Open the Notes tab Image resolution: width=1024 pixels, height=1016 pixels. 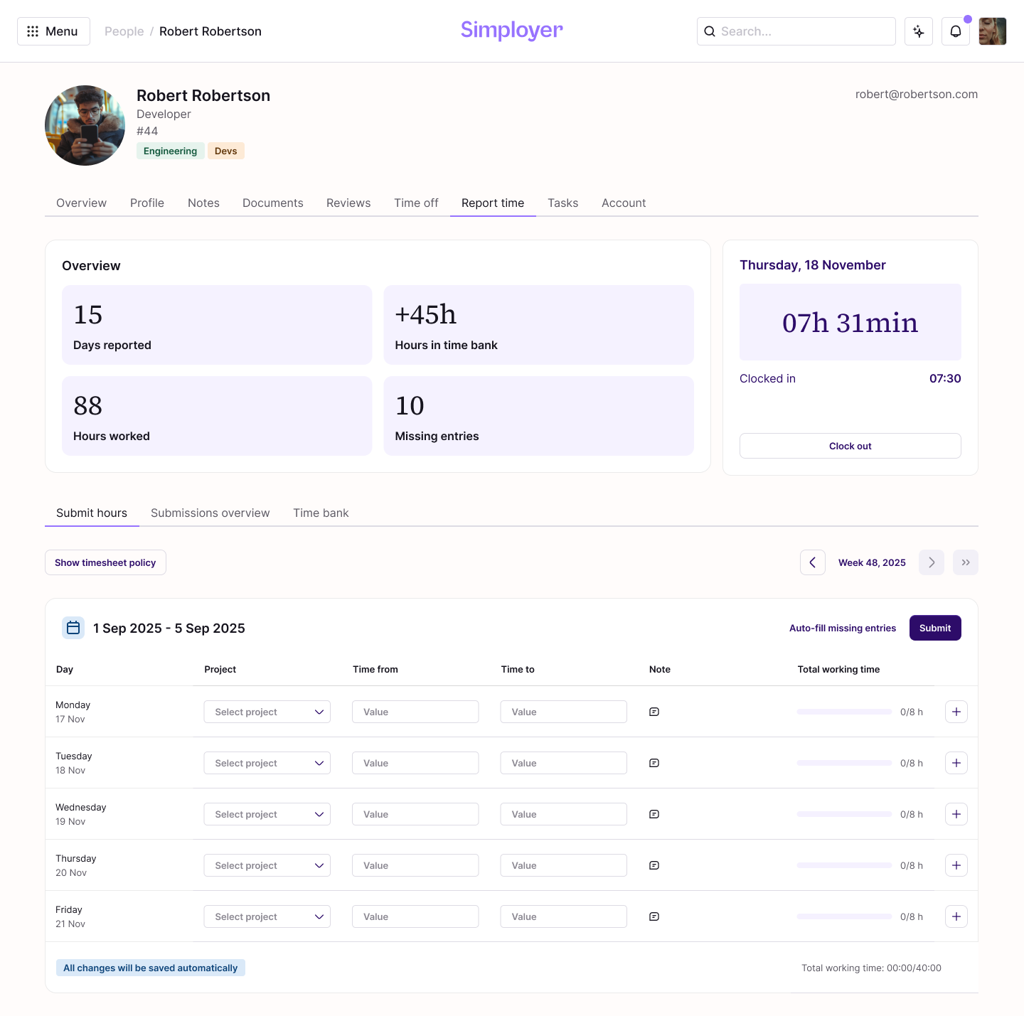(x=203, y=203)
